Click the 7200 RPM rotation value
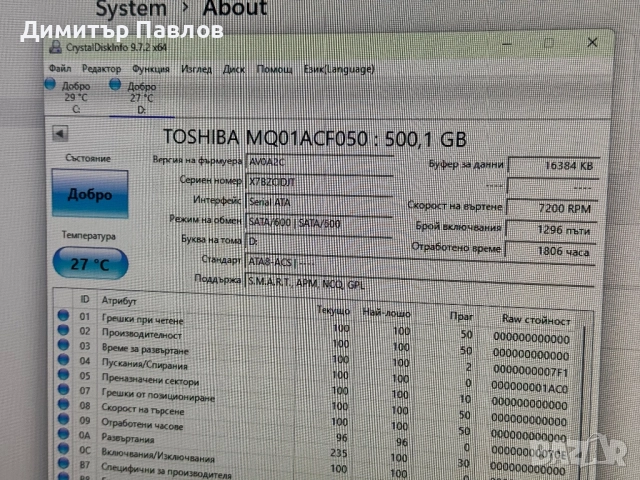The image size is (640, 480). (x=553, y=209)
